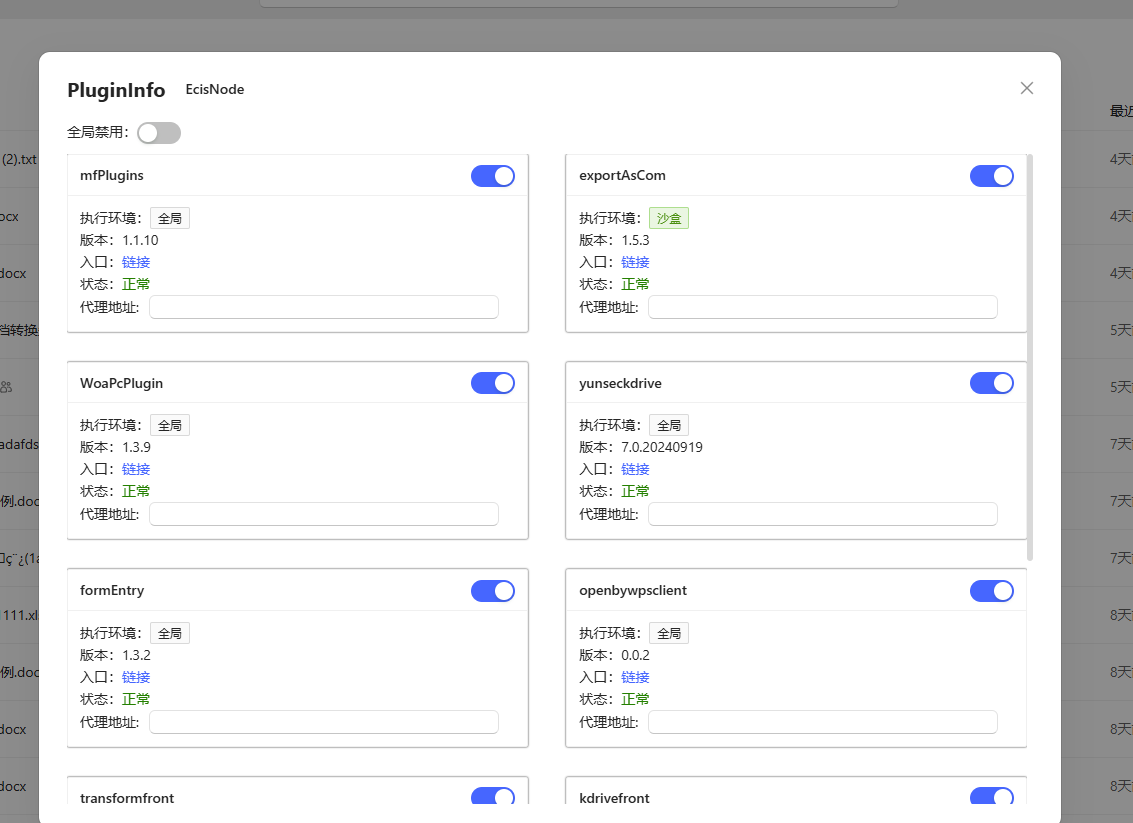Viewport: 1133px width, 823px height.
Task: Switch off the yunseckdrive plugin
Action: (x=991, y=383)
